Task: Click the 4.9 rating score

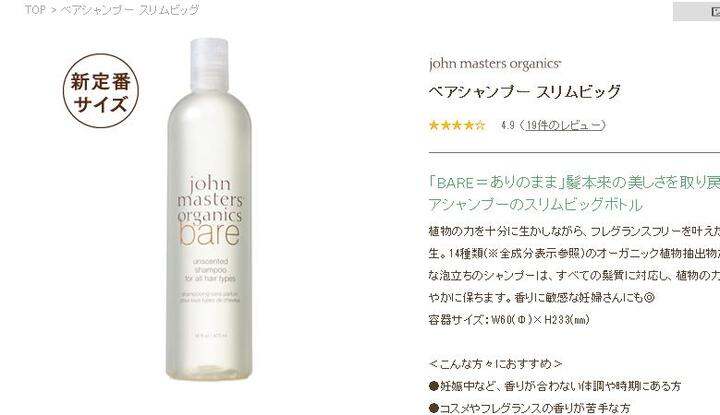Action: pos(508,125)
